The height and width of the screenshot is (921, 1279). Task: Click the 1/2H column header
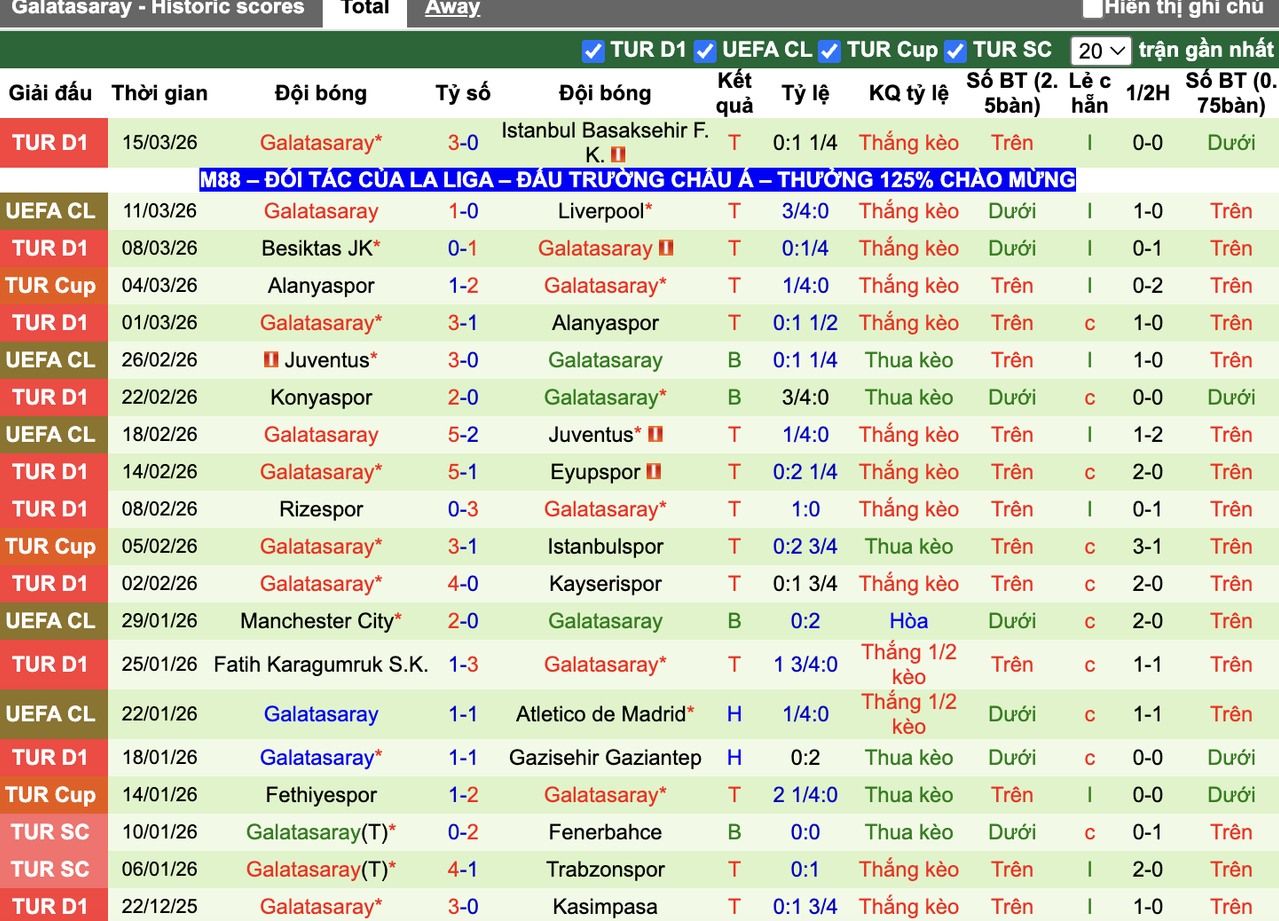tap(1147, 93)
